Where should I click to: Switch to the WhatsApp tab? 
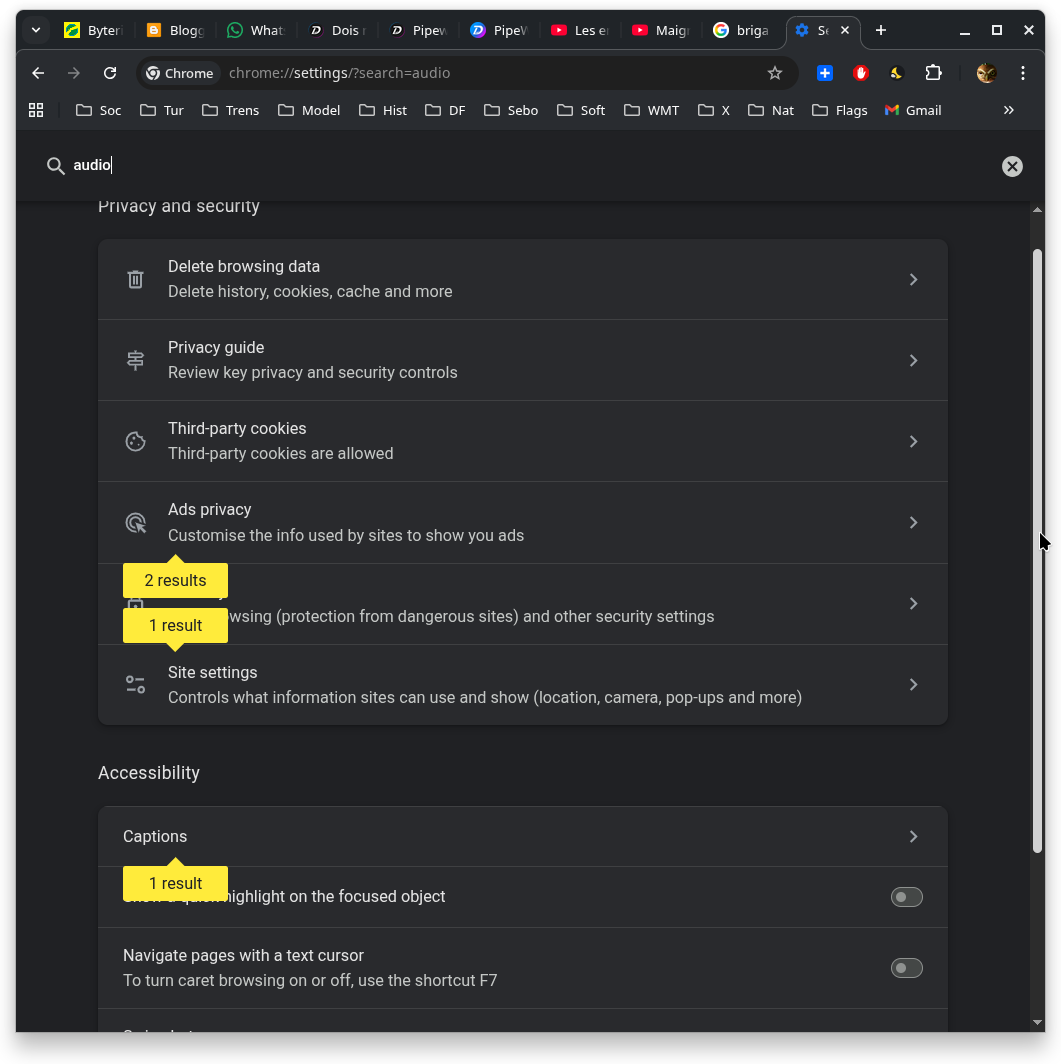255,30
